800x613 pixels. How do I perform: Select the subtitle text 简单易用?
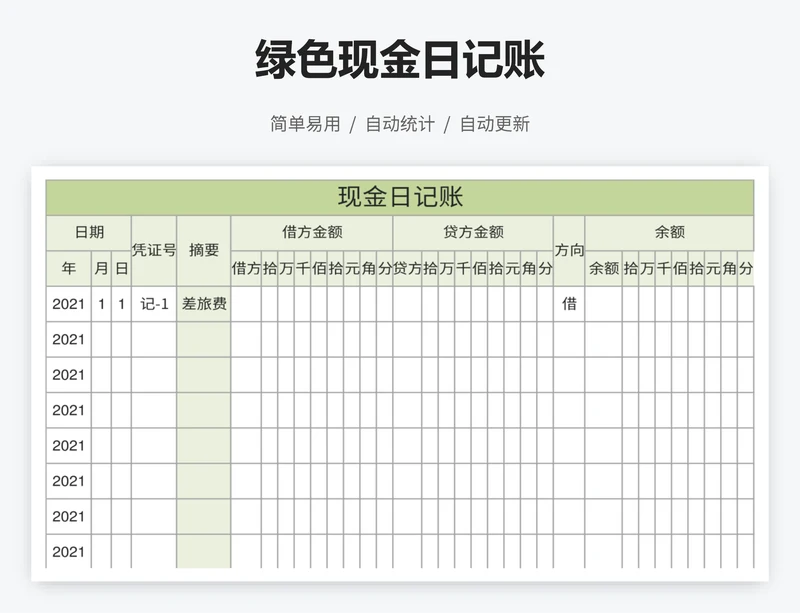pyautogui.click(x=305, y=124)
